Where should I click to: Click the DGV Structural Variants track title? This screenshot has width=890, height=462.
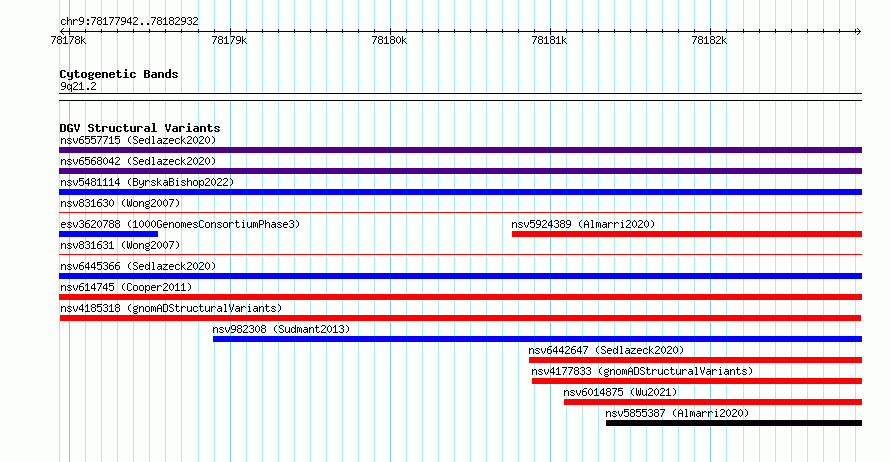pos(140,128)
